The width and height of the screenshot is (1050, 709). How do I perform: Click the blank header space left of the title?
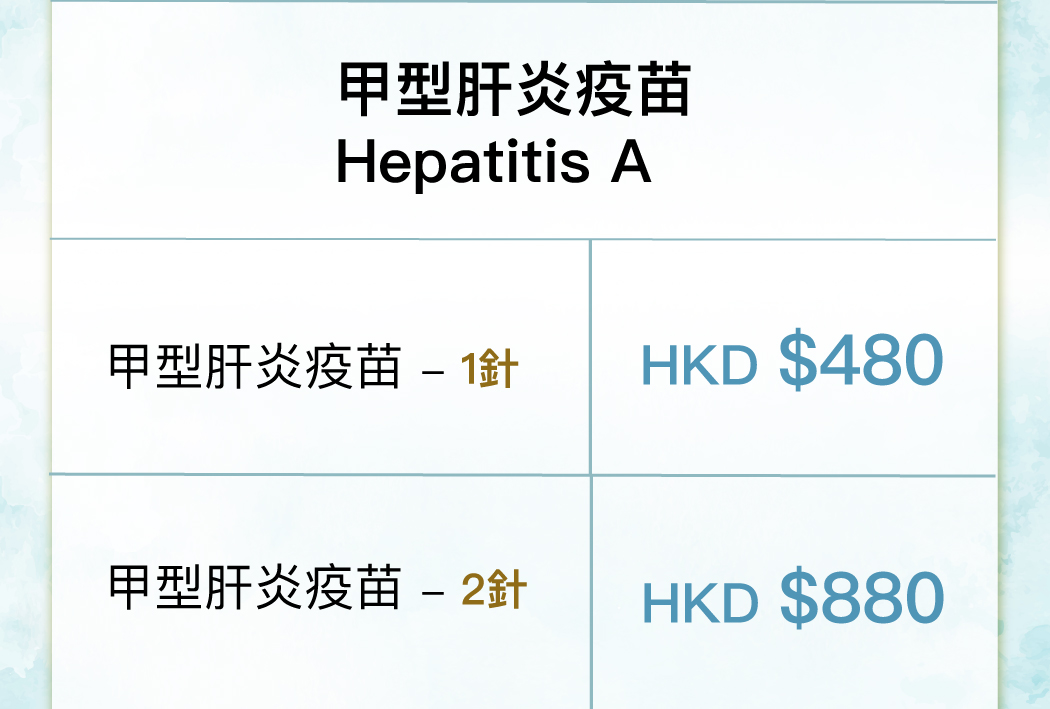[x=191, y=121]
